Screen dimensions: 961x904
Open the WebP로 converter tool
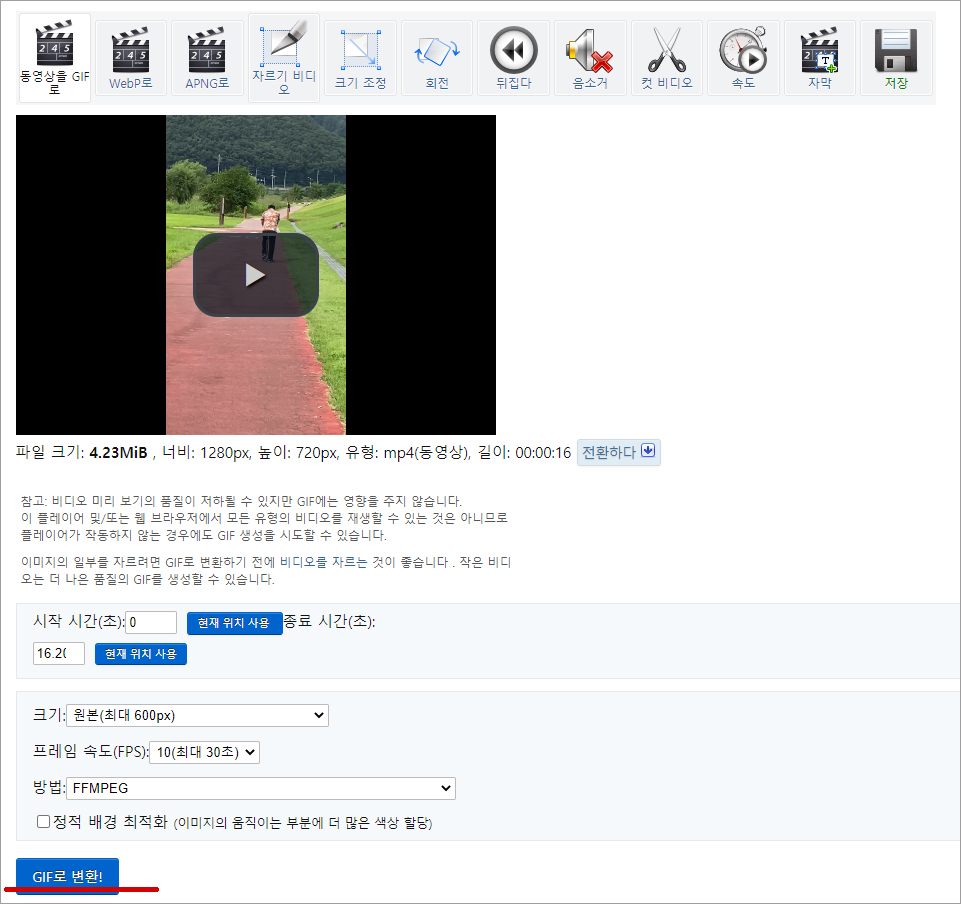click(131, 58)
